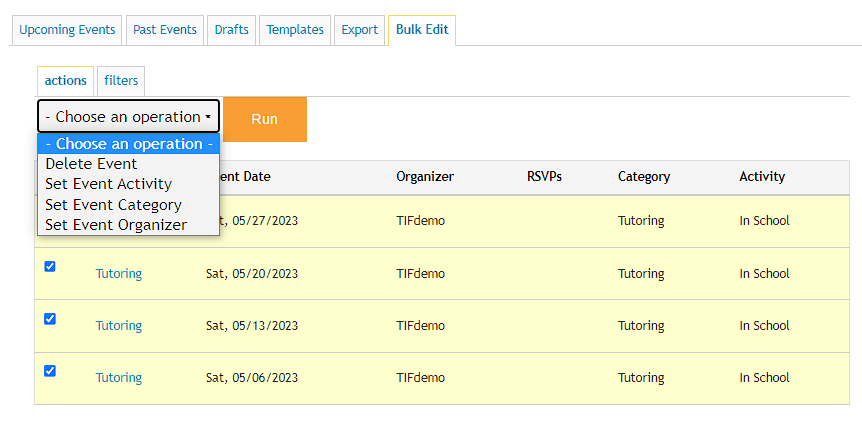
Task: Open the Tutoring event link for 05/06/2023
Action: (119, 378)
